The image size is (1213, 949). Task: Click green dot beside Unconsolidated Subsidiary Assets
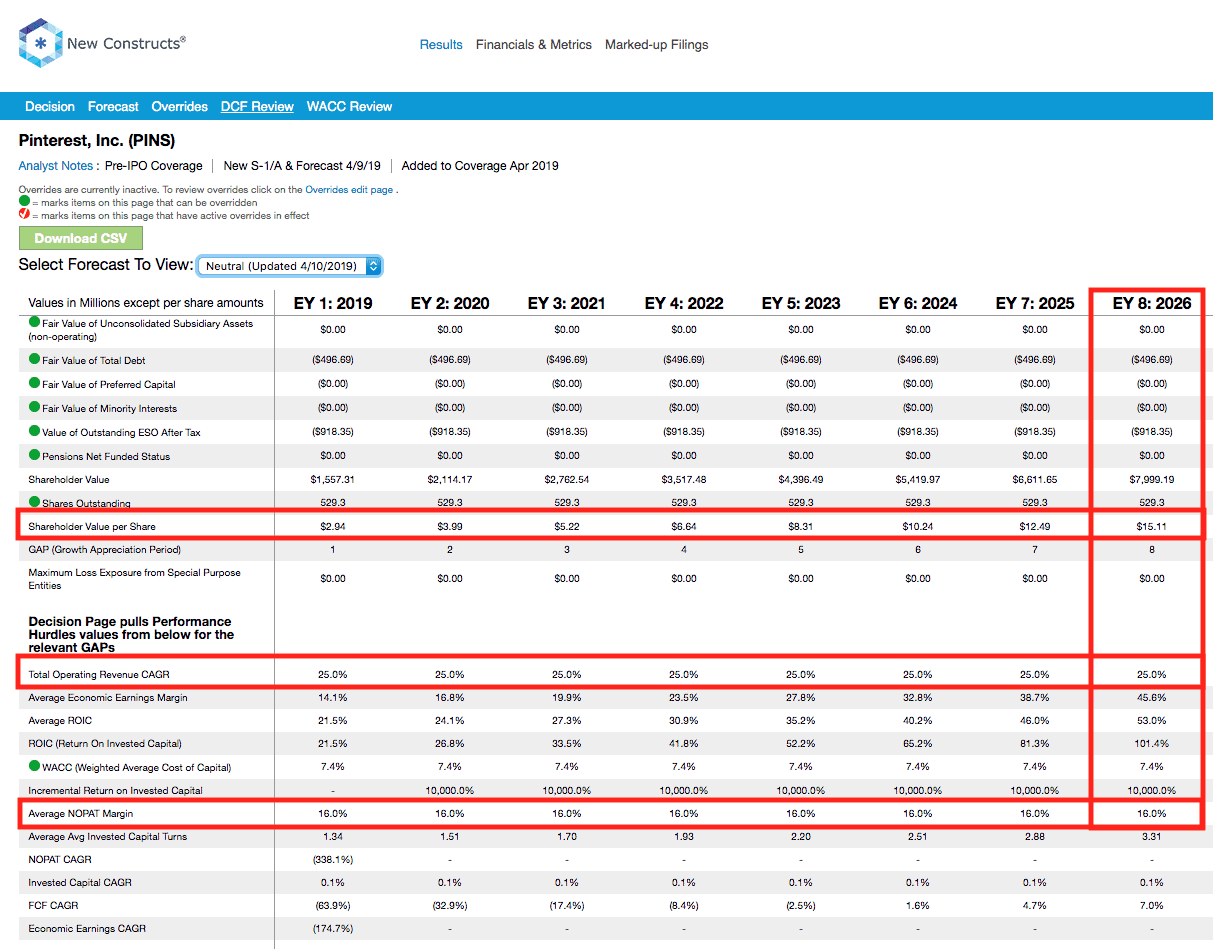tap(34, 323)
